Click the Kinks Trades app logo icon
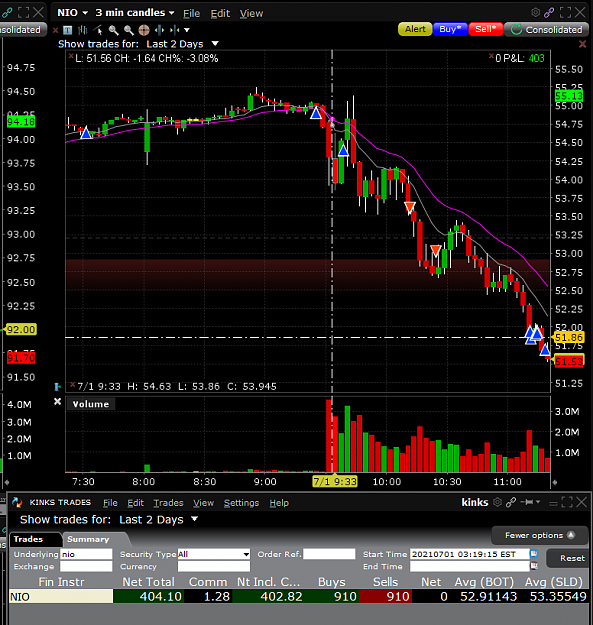Image resolution: width=593 pixels, height=625 pixels. (17, 502)
